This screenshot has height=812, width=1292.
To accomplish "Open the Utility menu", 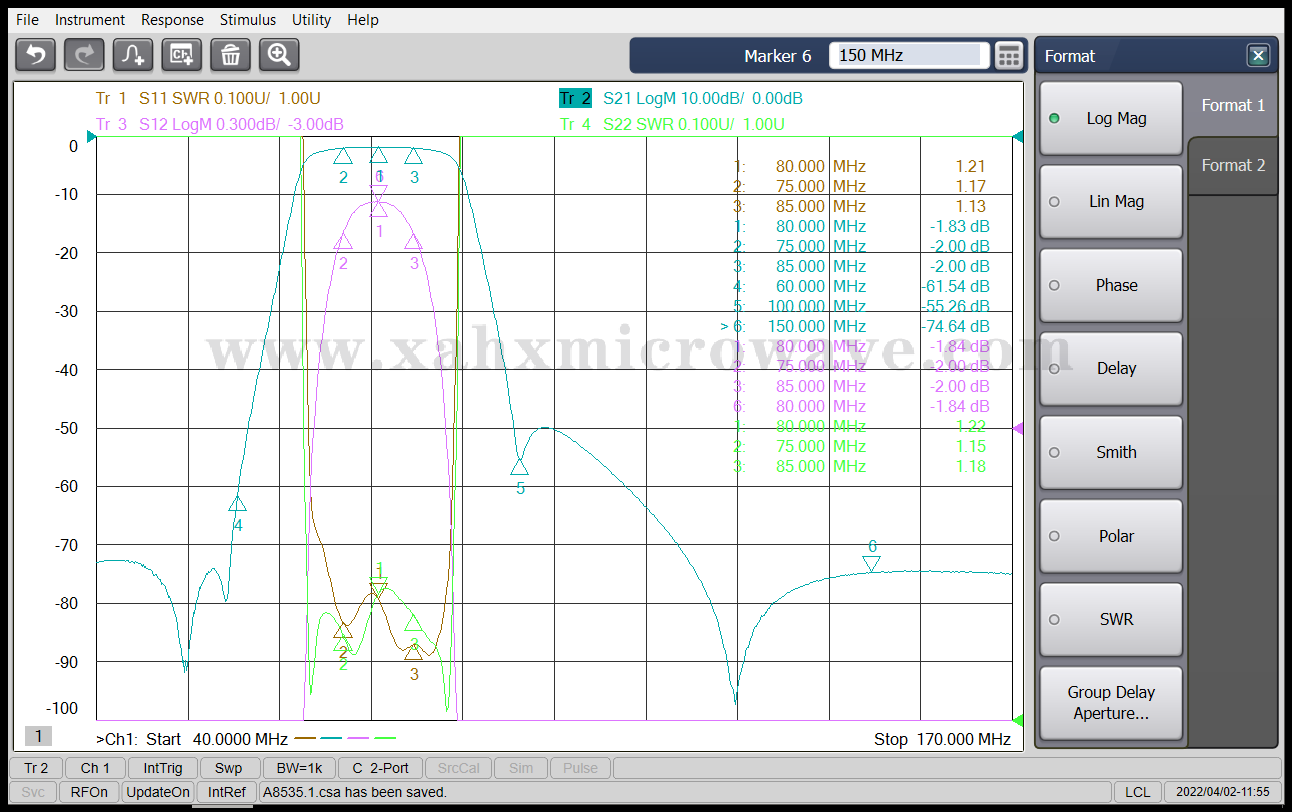I will point(311,20).
